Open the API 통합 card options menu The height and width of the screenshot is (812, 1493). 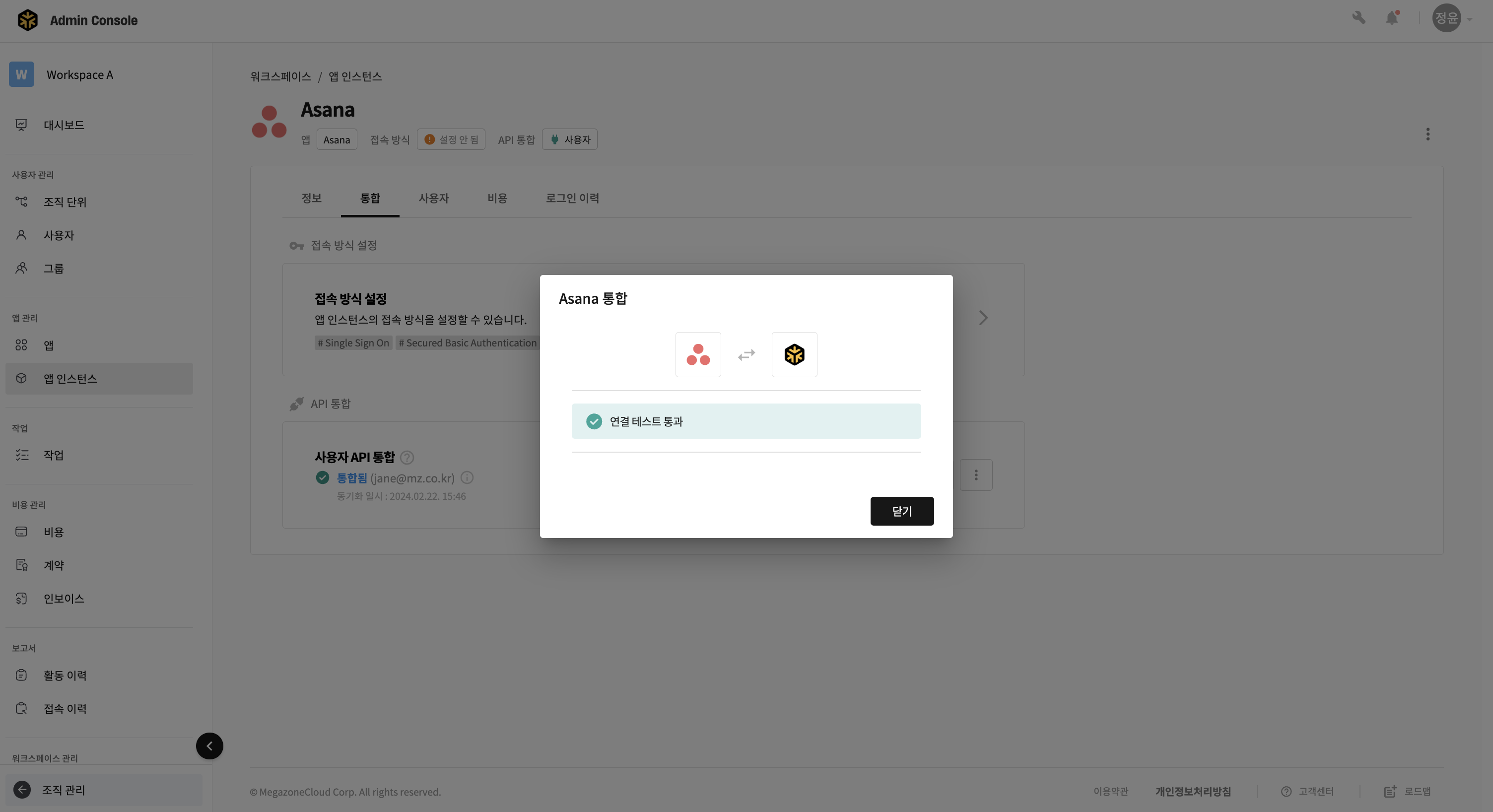tap(976, 475)
